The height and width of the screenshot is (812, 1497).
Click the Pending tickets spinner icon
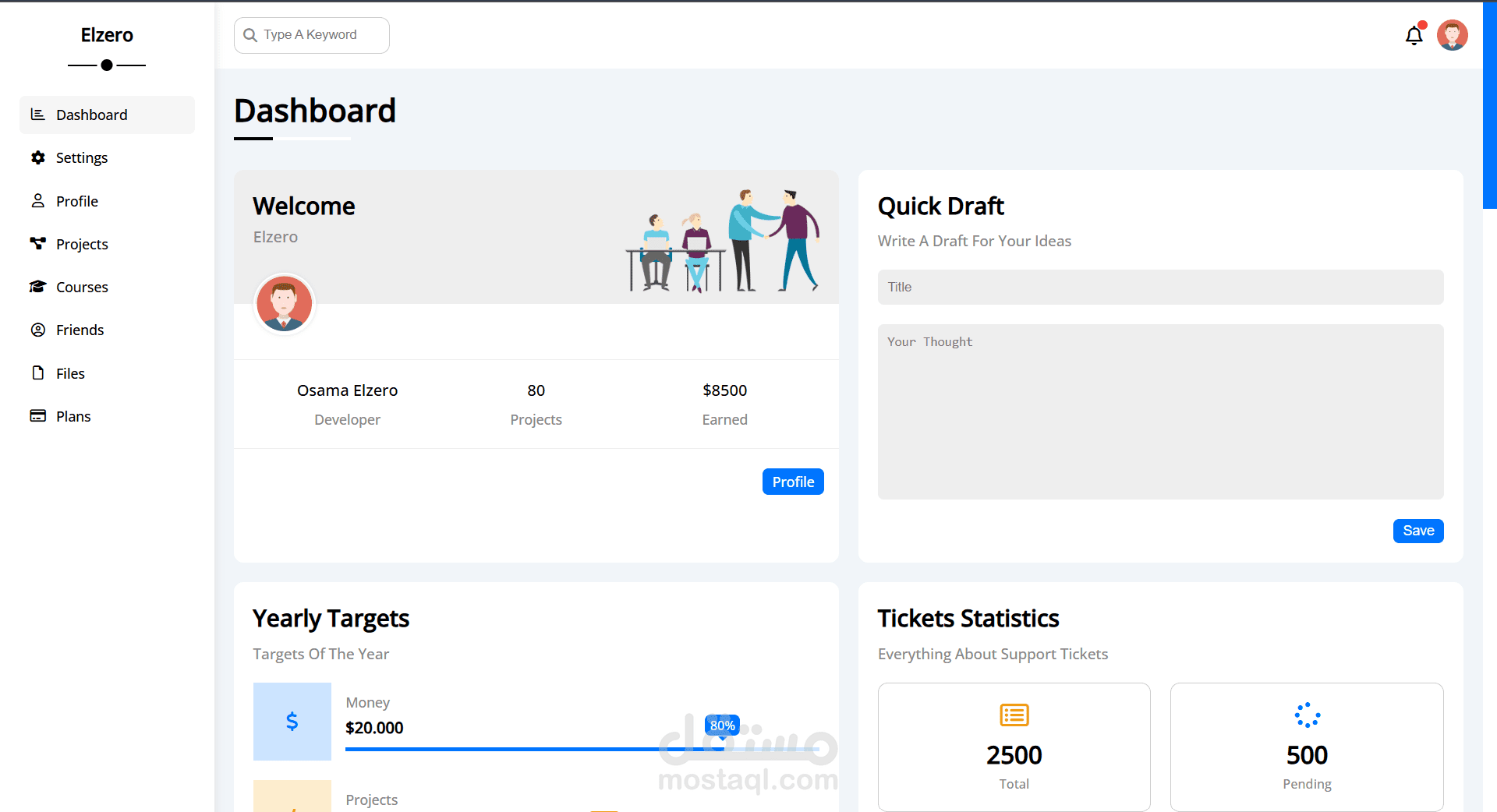coord(1307,715)
